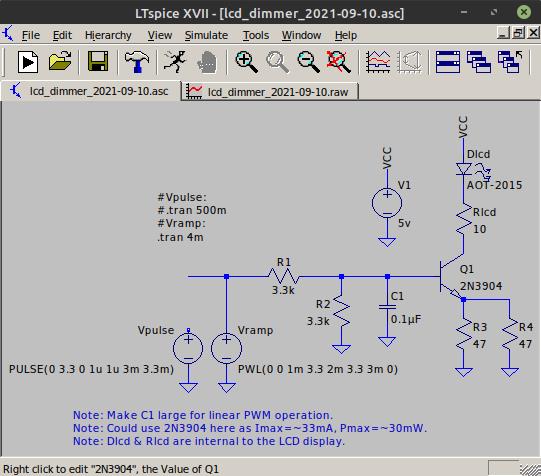This screenshot has height=476, width=541.
Task: Open a file with the folder icon
Action: click(60, 61)
